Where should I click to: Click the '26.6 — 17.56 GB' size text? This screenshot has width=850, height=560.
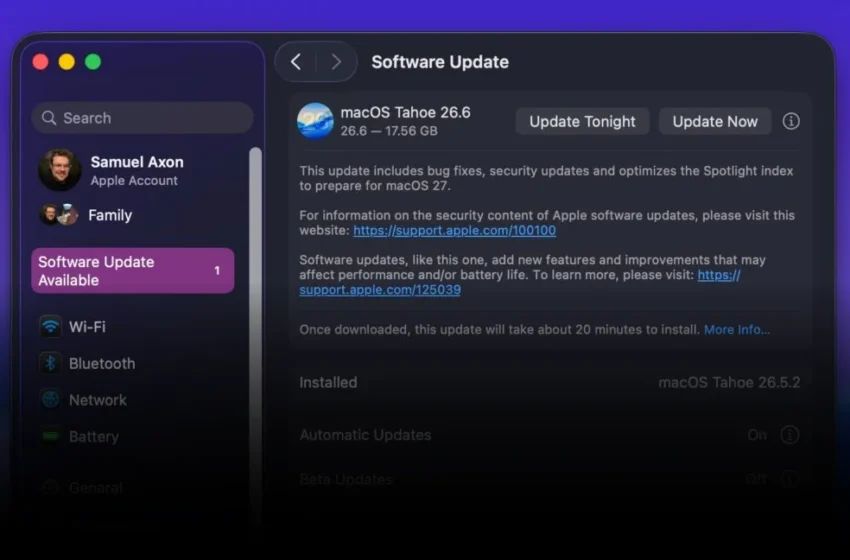pos(389,131)
